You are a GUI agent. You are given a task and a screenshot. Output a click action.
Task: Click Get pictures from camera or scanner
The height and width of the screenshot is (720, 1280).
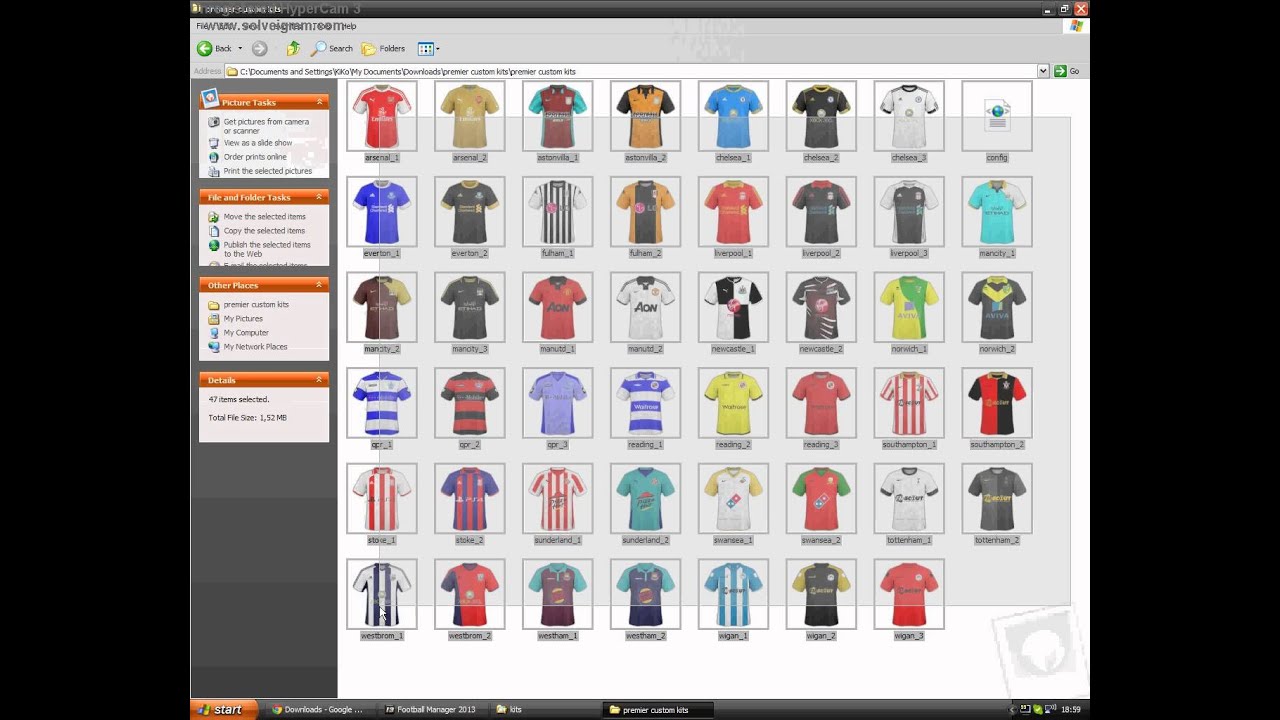(x=266, y=126)
